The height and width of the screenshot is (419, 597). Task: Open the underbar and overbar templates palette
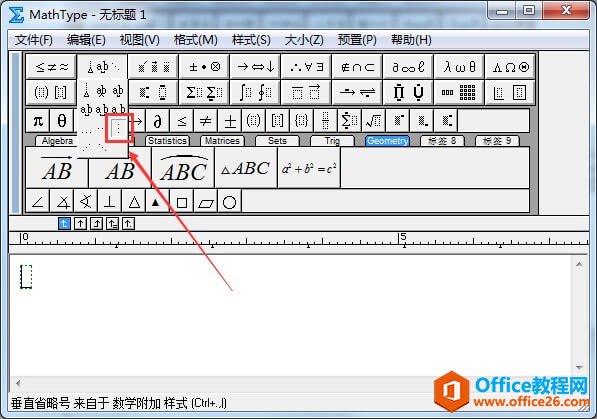point(306,92)
